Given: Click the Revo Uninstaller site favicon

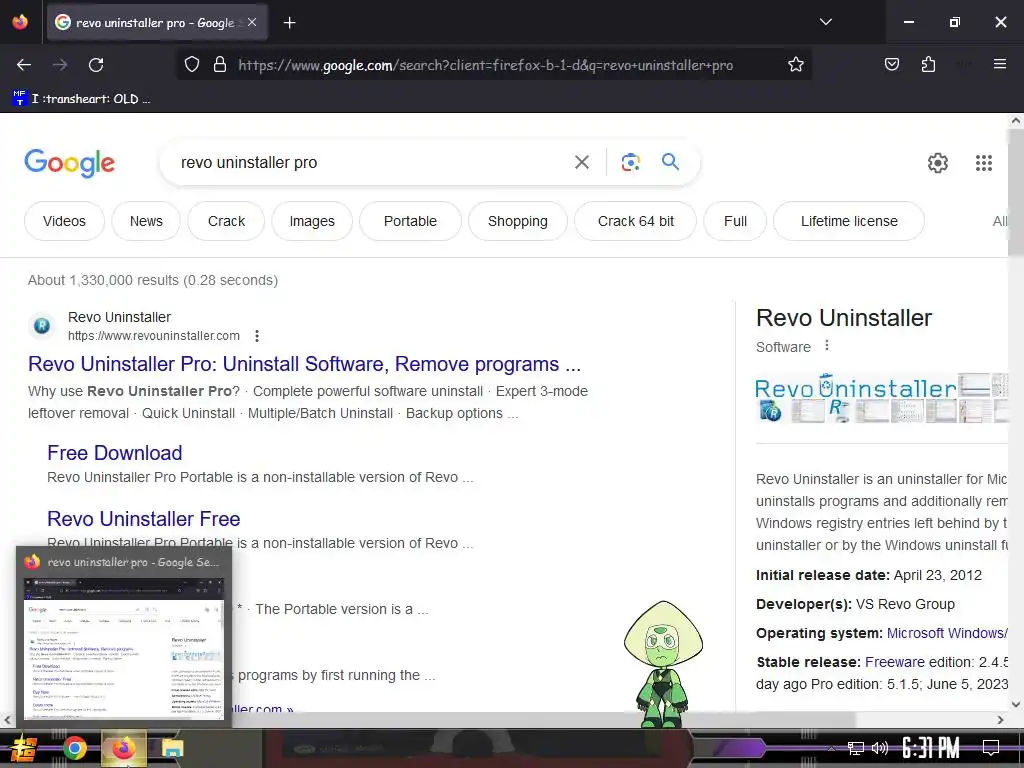Looking at the screenshot, I should click(42, 325).
